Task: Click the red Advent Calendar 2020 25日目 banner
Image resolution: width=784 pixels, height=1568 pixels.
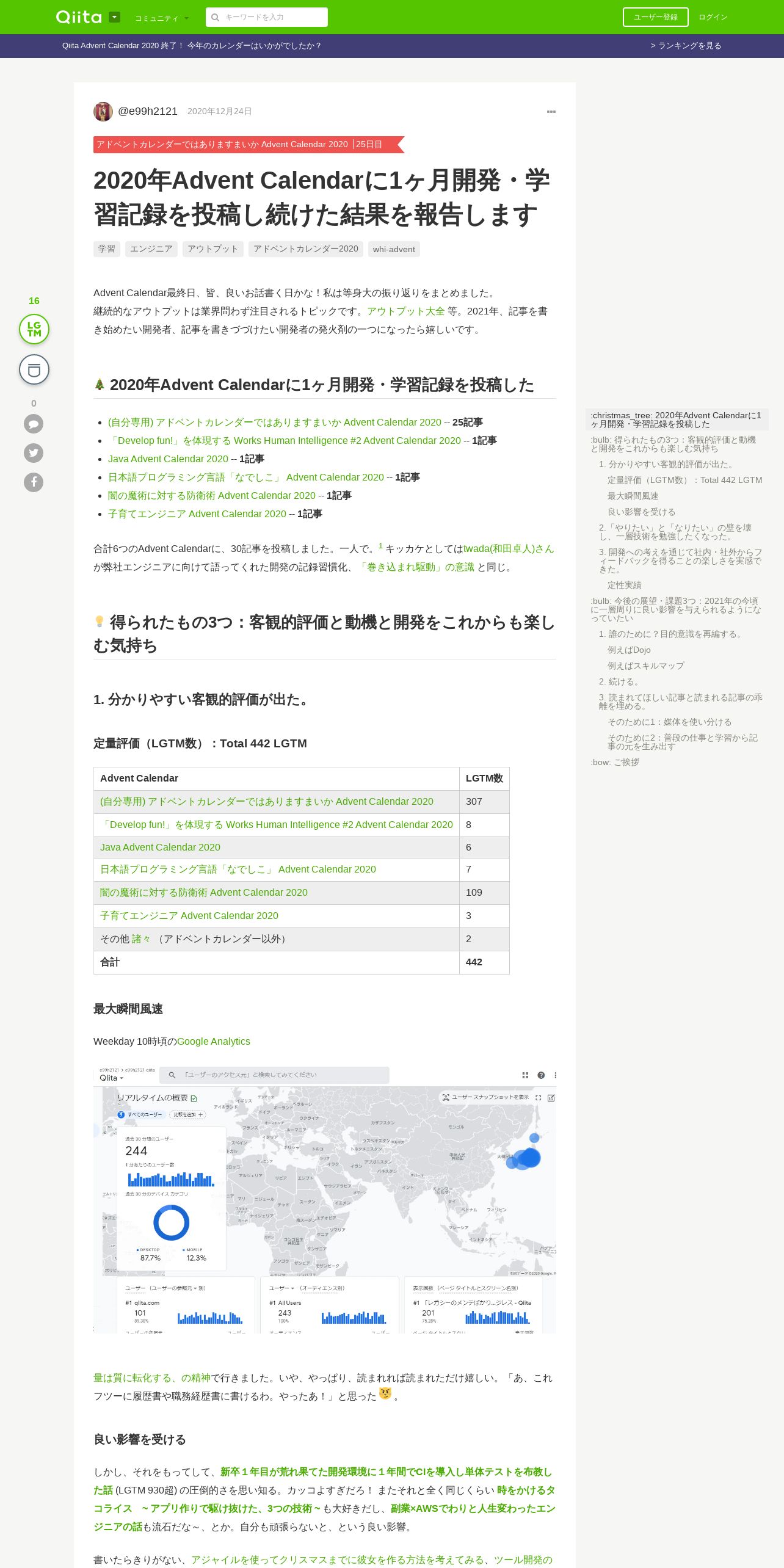Action: pos(249,145)
